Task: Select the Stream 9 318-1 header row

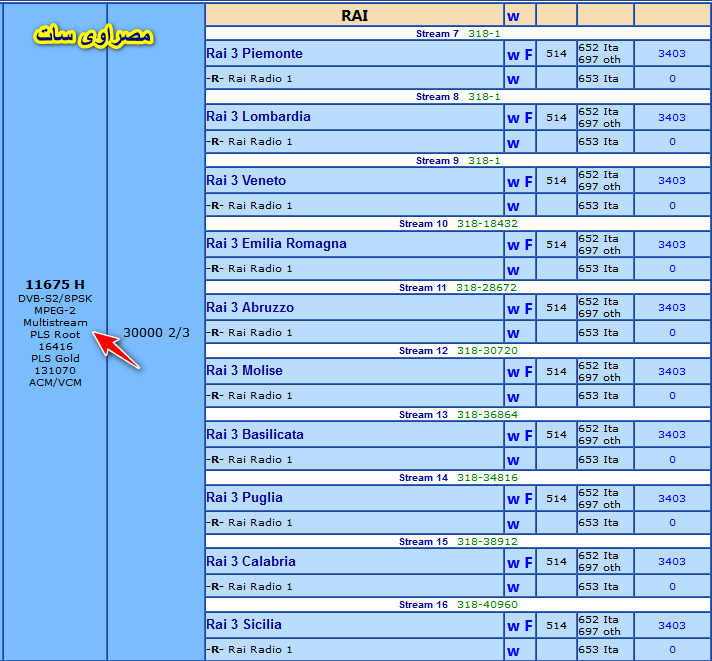Action: pyautogui.click(x=458, y=161)
